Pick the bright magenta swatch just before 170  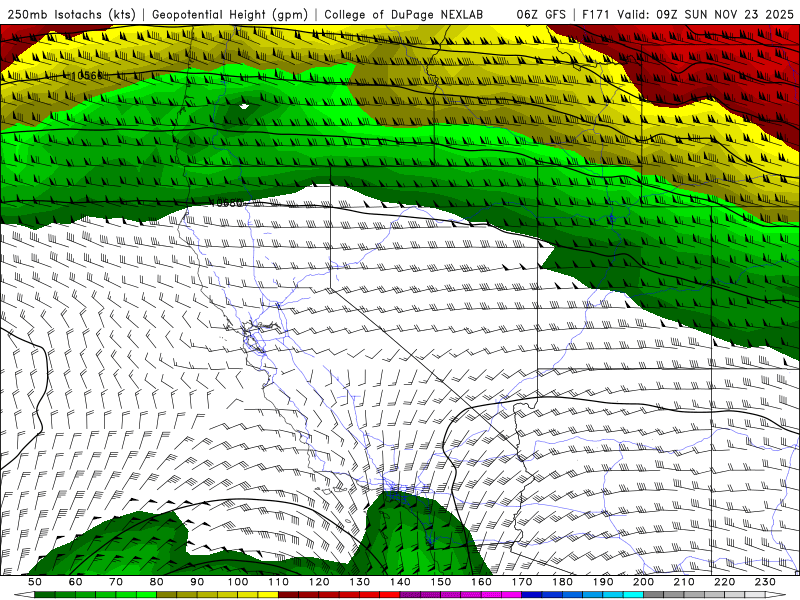[512, 595]
